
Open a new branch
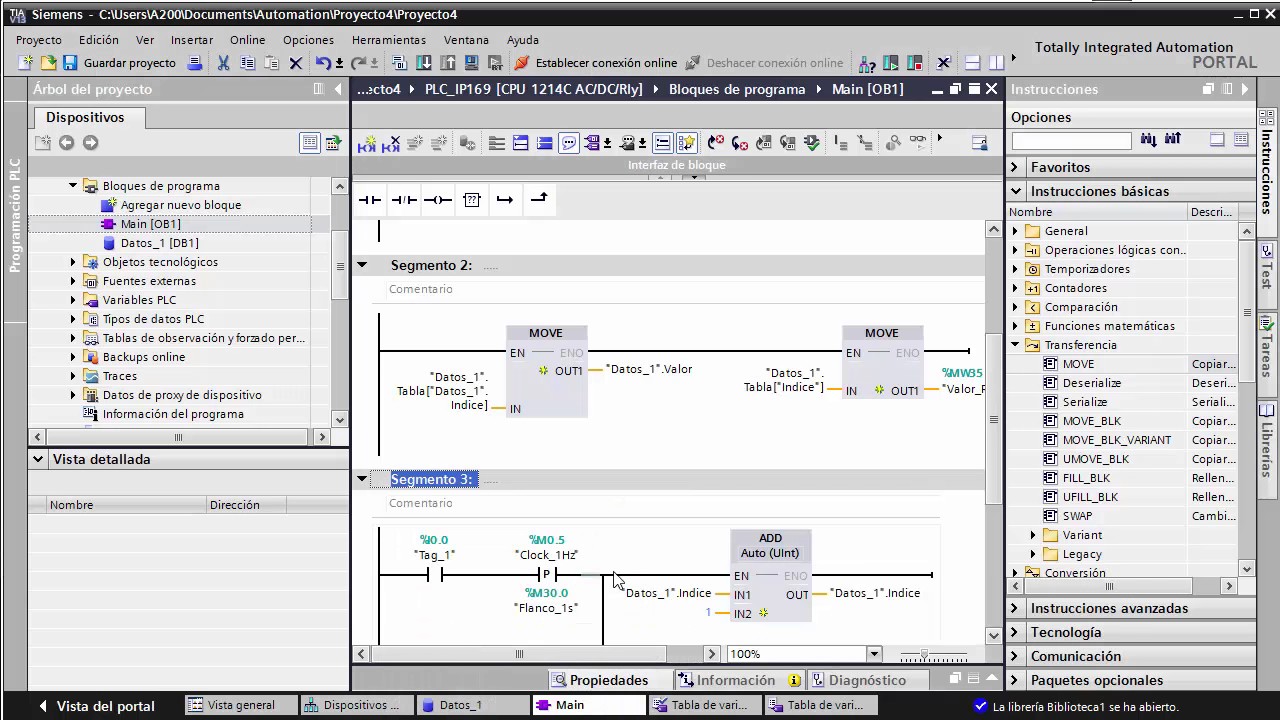[505, 200]
